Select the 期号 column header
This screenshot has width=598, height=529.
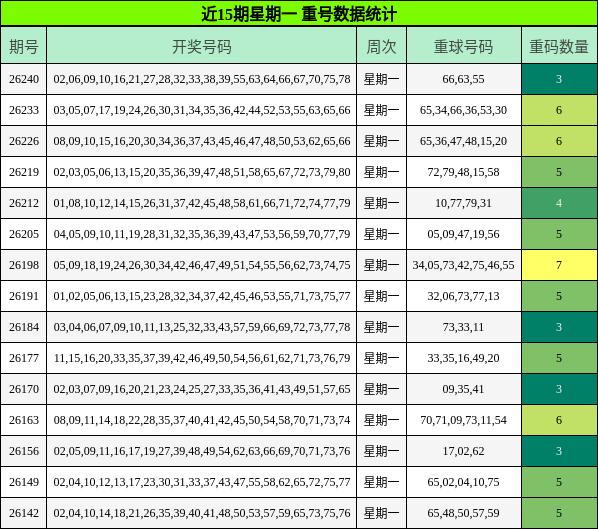24,46
